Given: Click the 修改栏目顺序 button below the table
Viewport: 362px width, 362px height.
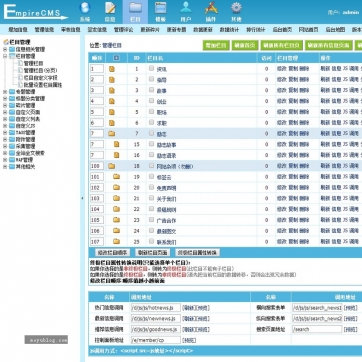Looking at the screenshot, I should point(112,252).
